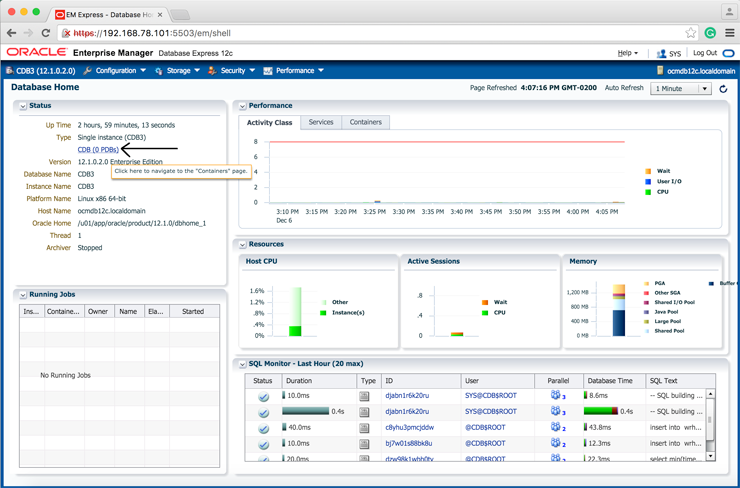740x488 pixels.
Task: Click the Log Out icon
Action: pyautogui.click(x=728, y=53)
